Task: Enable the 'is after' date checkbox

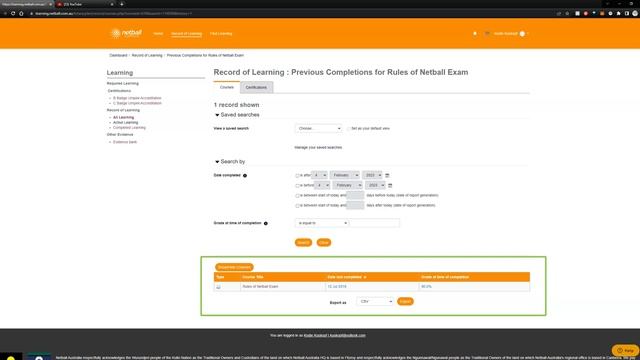Action: point(297,176)
